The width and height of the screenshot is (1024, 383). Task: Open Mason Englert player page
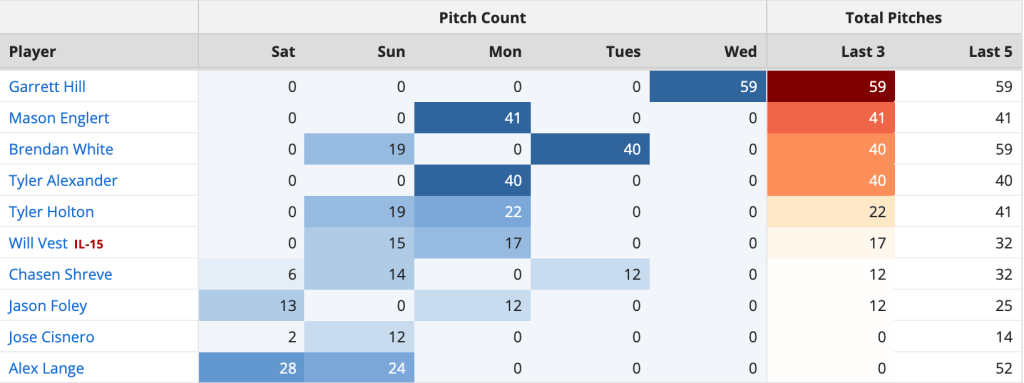(59, 118)
